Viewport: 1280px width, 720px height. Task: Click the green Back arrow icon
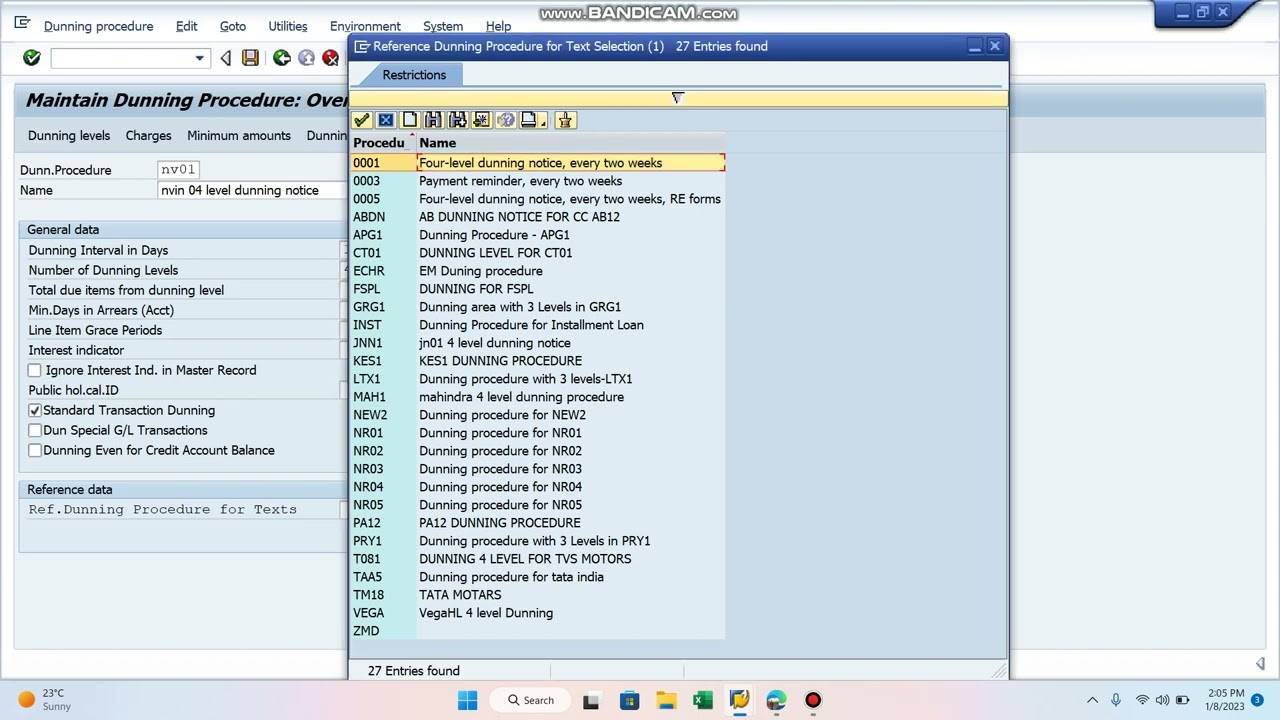pos(282,58)
